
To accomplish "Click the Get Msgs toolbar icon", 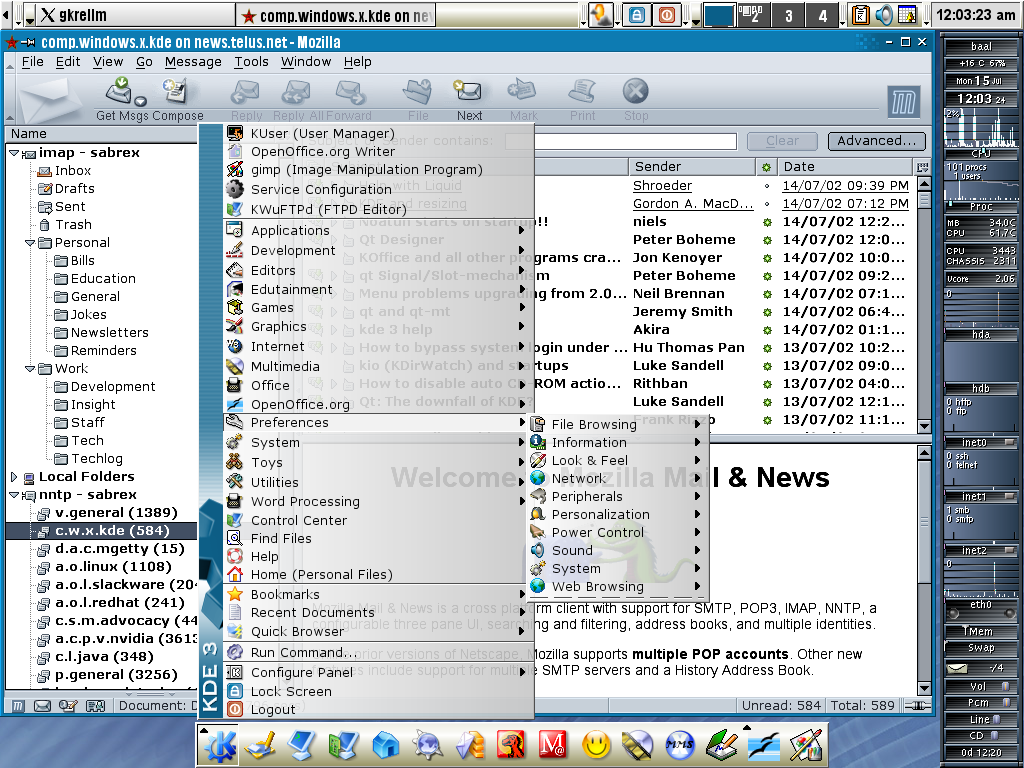I will coord(121,91).
